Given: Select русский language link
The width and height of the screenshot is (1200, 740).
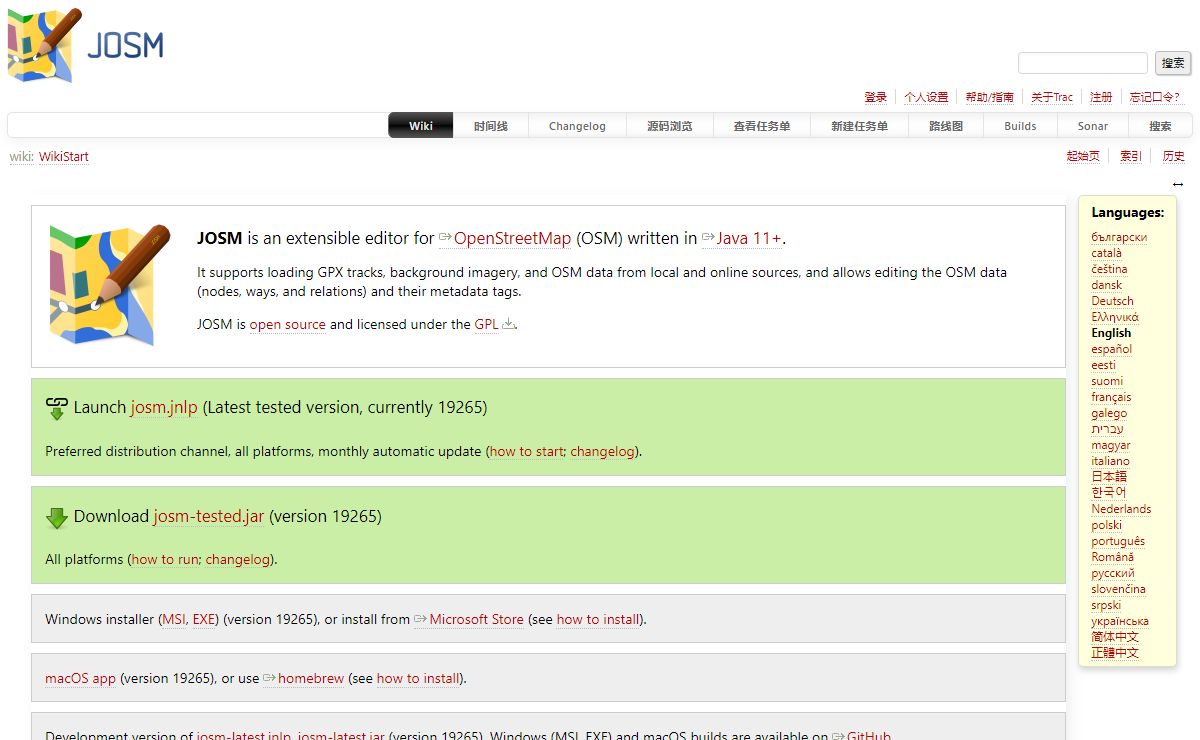Looking at the screenshot, I should click(x=1113, y=573).
